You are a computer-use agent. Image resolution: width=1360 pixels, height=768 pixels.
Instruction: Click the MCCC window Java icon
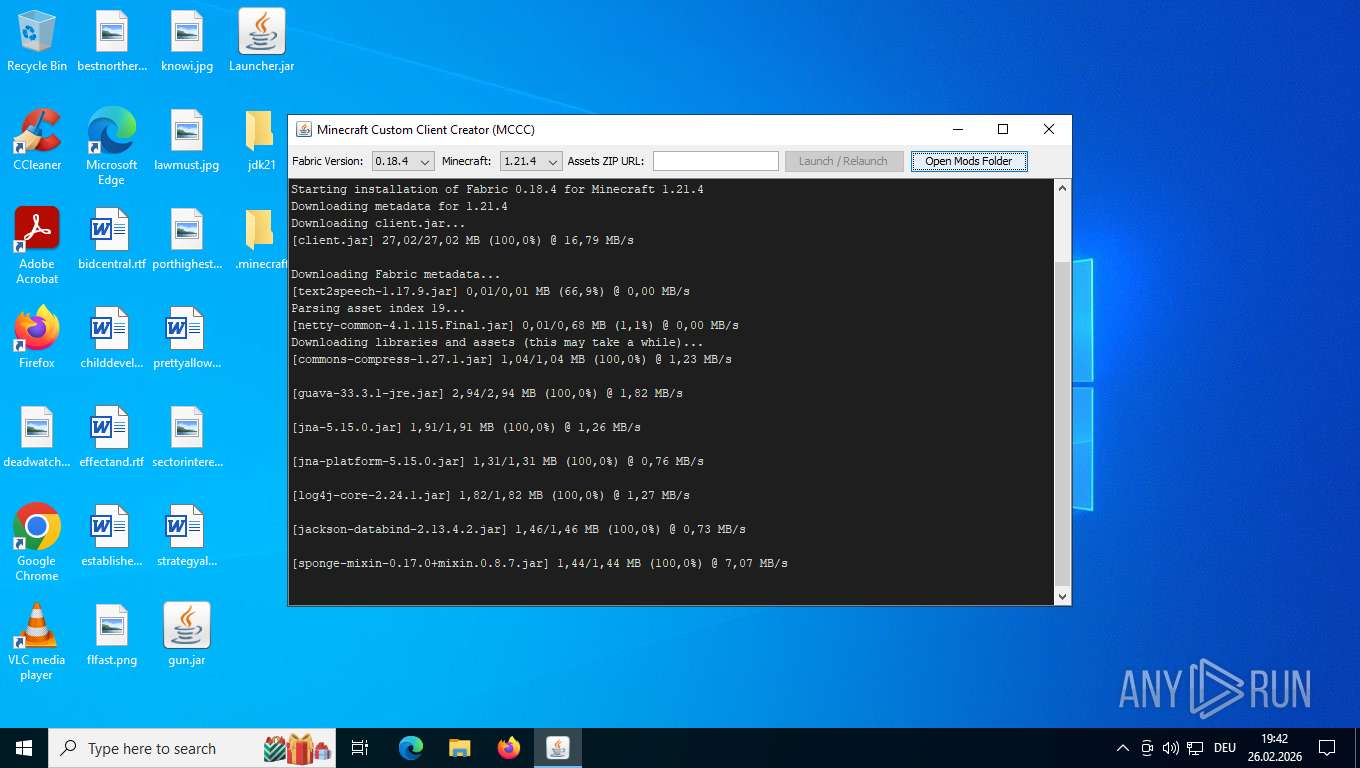(303, 129)
